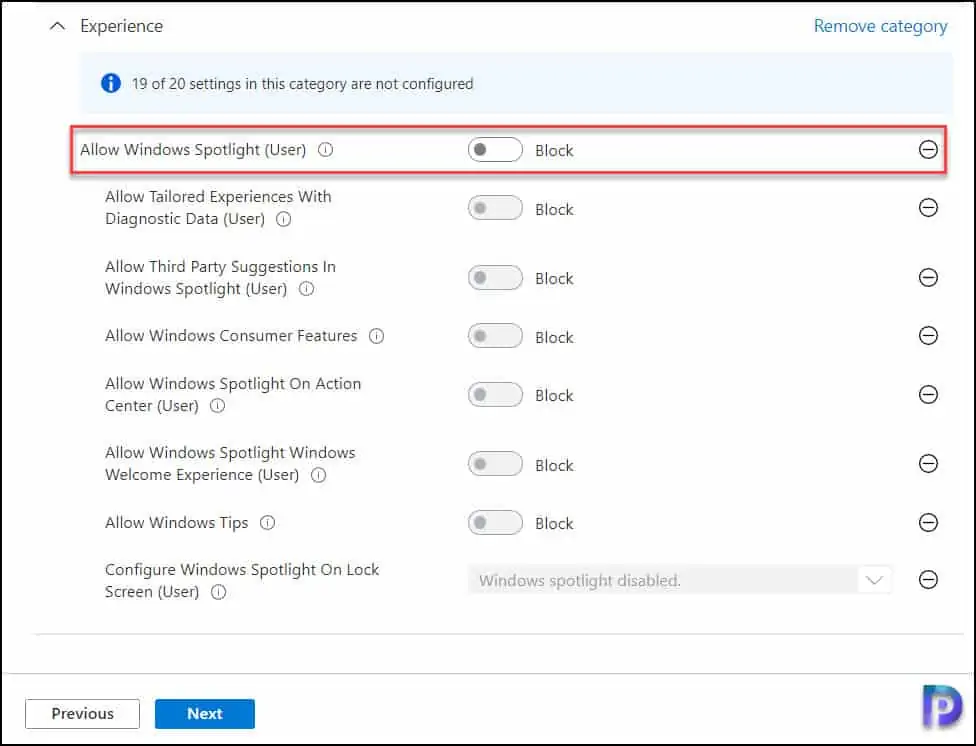Open Configure Windows Spotlight On Lock Screen dropdown
The image size is (976, 746).
pos(680,580)
